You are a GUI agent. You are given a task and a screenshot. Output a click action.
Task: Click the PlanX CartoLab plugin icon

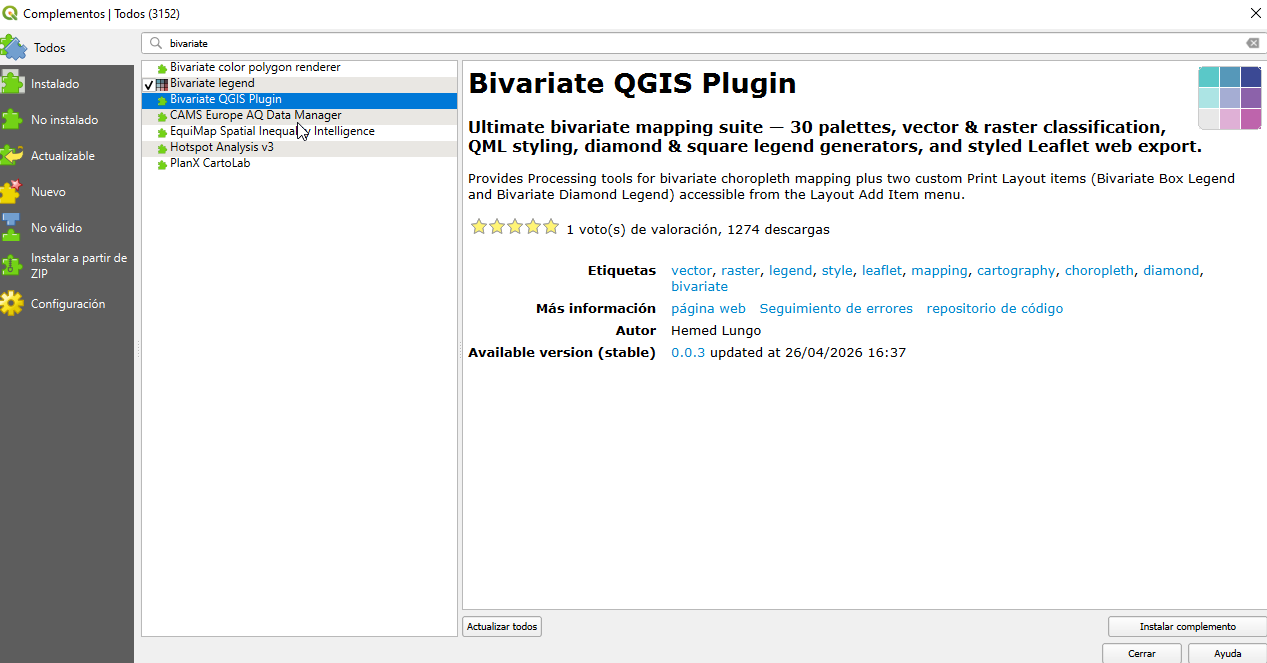162,164
